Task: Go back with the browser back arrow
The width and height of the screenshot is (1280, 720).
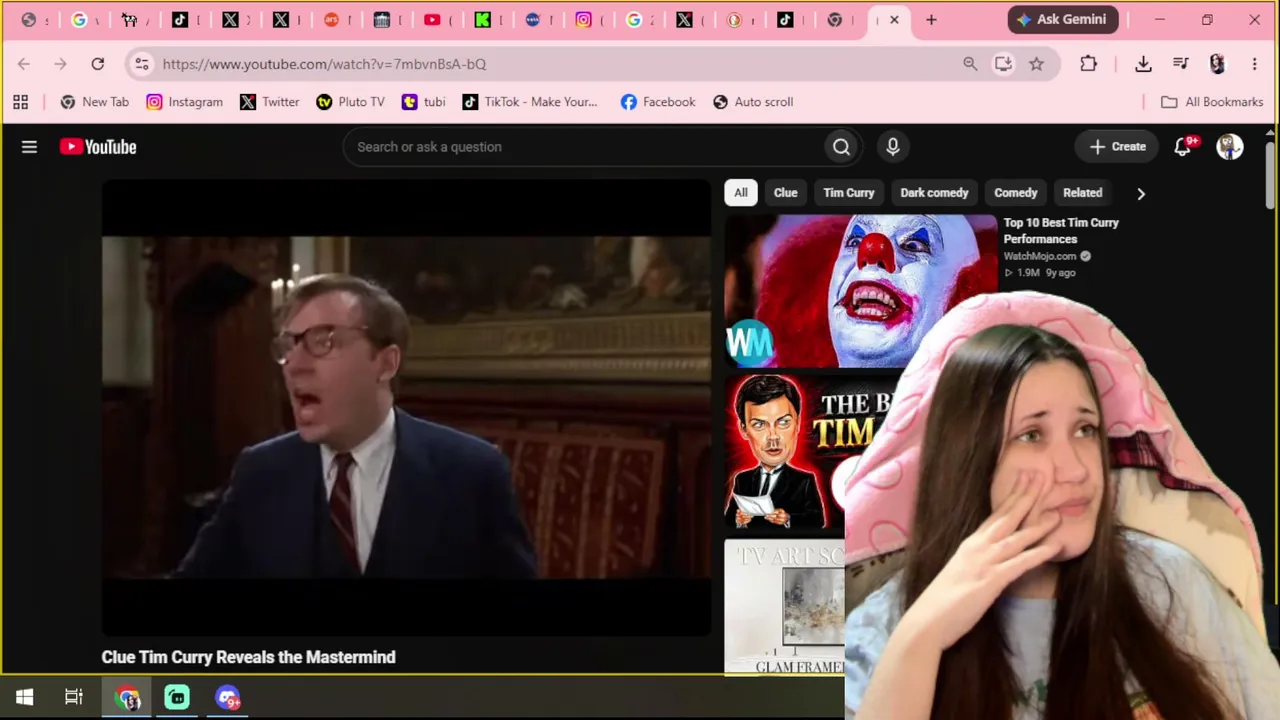Action: coord(24,64)
